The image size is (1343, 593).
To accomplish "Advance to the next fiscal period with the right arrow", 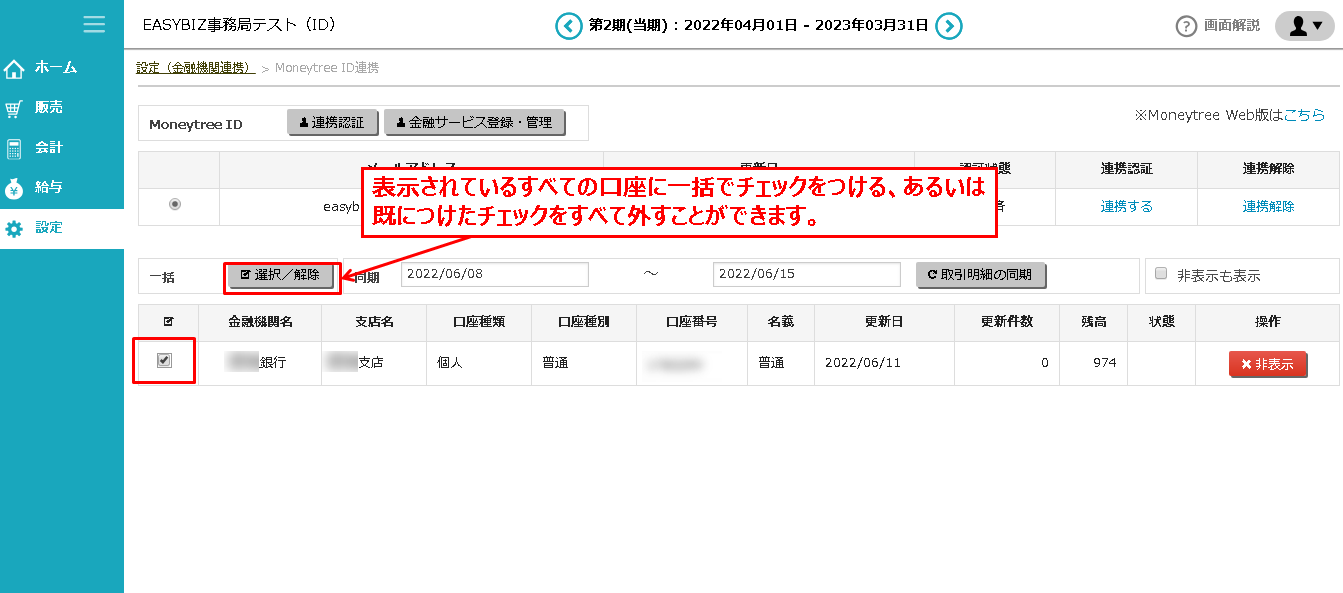I will (948, 25).
